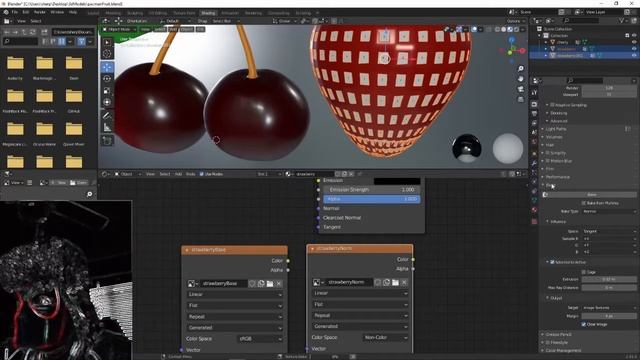The height and width of the screenshot is (360, 640).
Task: Open the Render properties tab
Action: [x=534, y=104]
